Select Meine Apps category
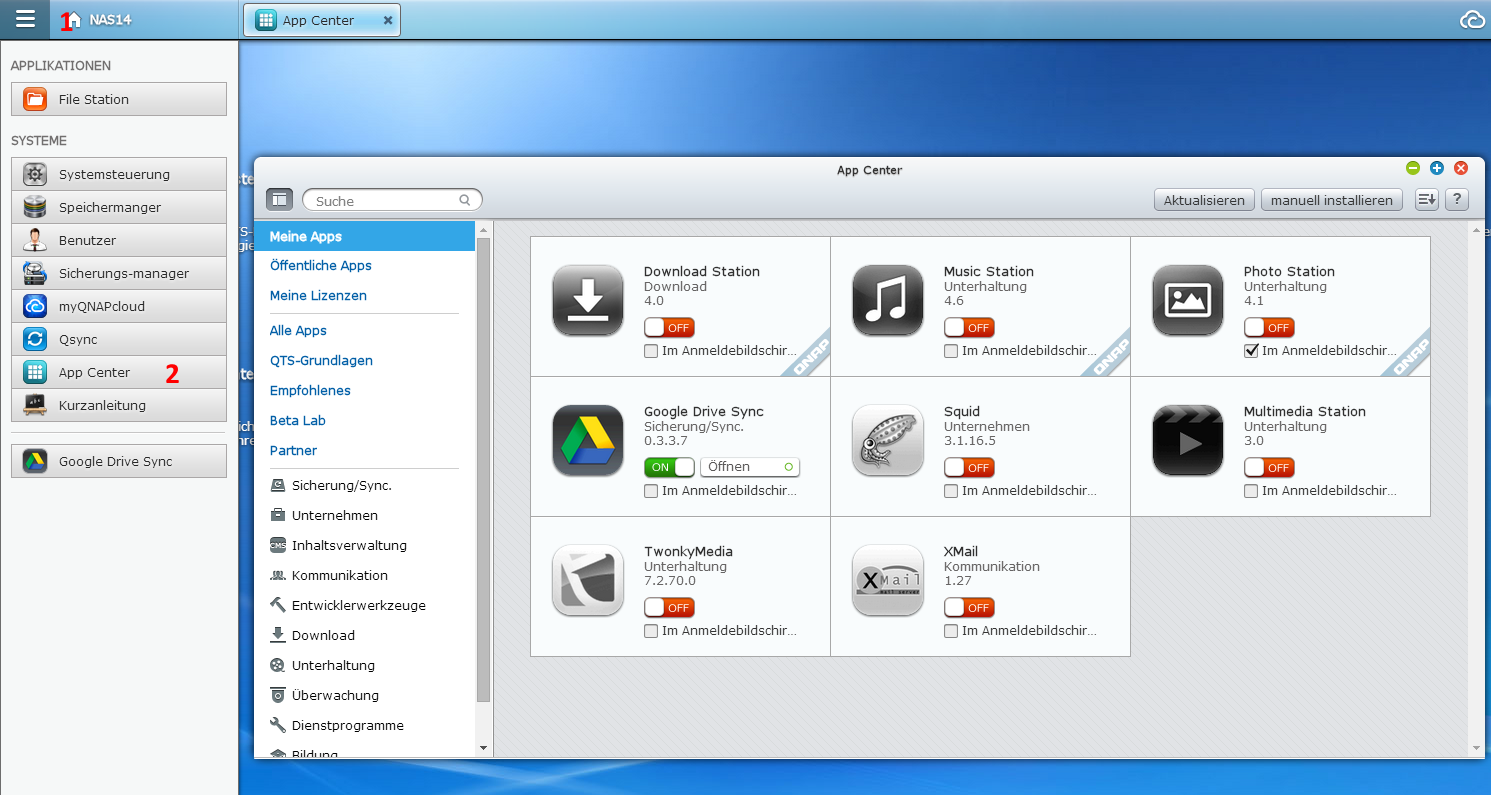 click(x=365, y=237)
